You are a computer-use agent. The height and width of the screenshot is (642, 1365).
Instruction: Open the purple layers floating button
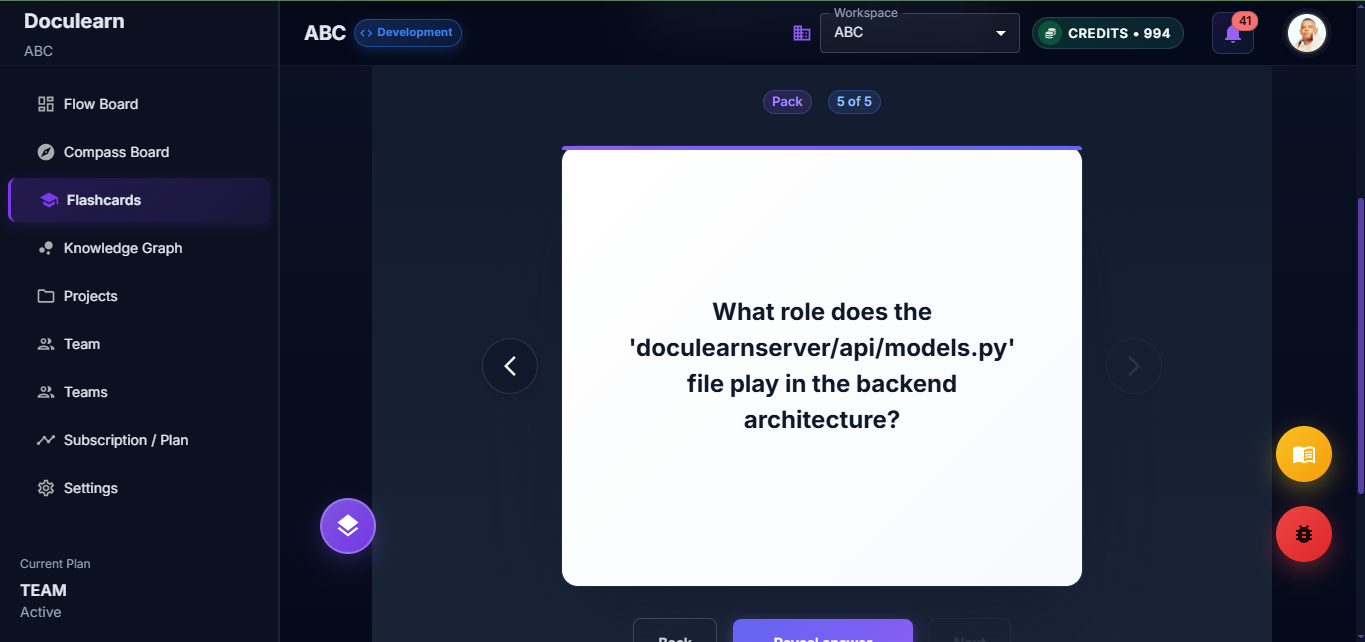[347, 525]
